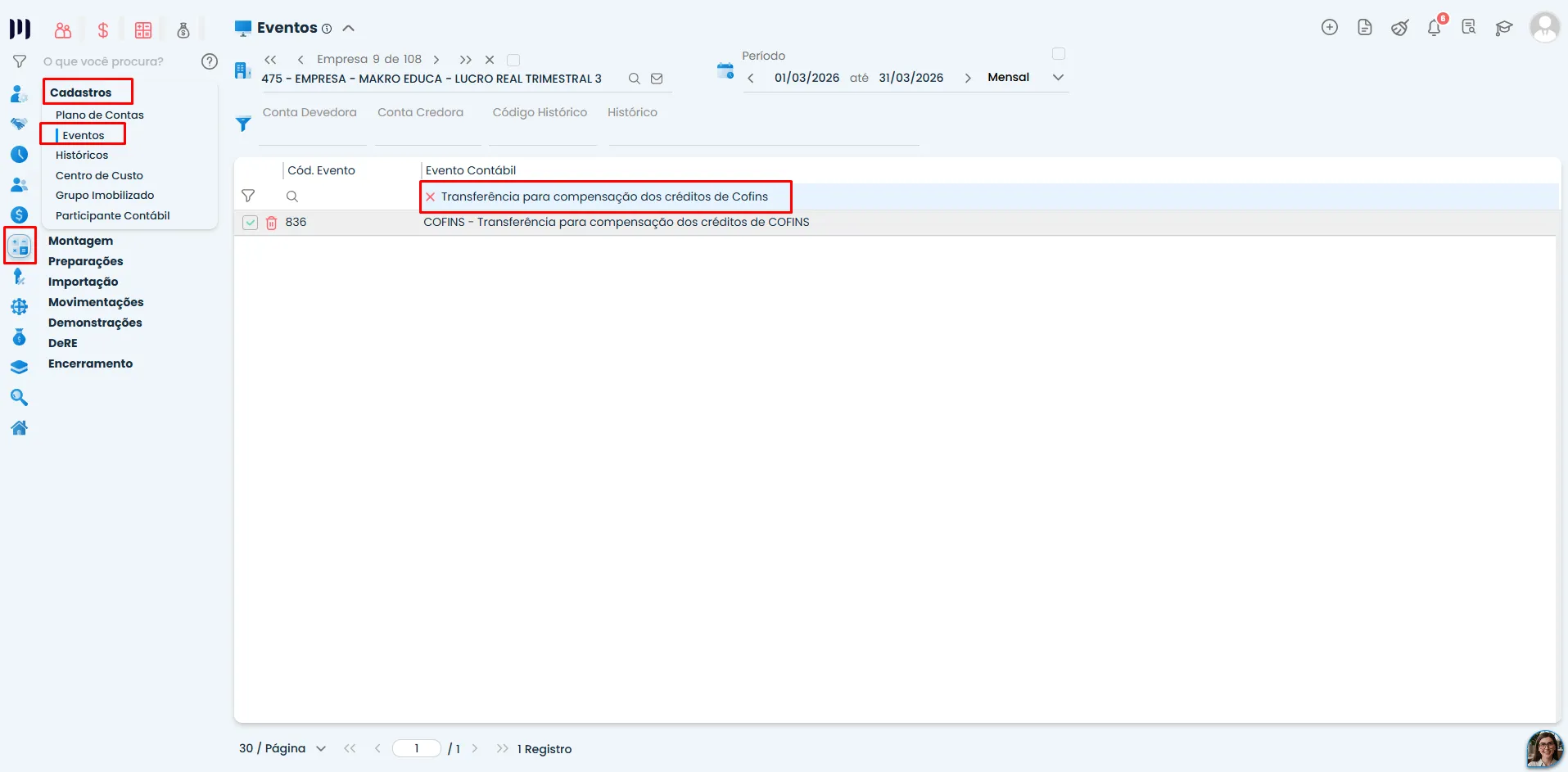The height and width of the screenshot is (772, 1568).
Task: Click the notification bell icon
Action: (x=1435, y=27)
